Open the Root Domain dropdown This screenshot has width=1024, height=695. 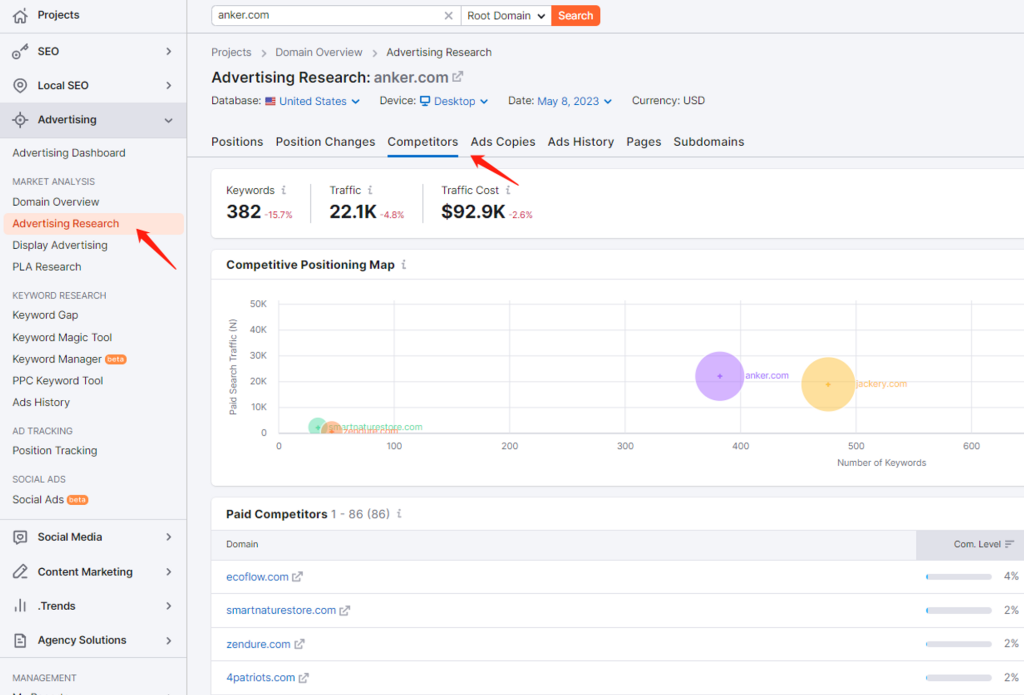506,16
